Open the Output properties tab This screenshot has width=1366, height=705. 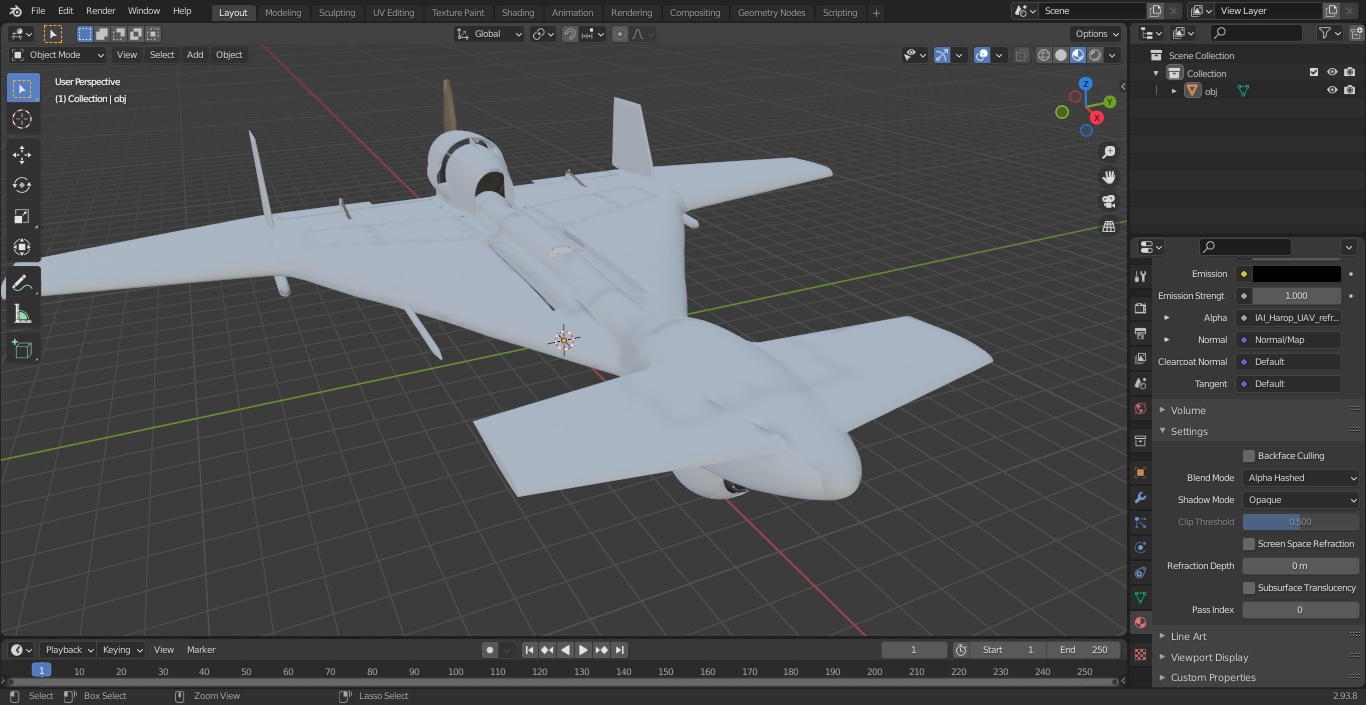point(1140,333)
